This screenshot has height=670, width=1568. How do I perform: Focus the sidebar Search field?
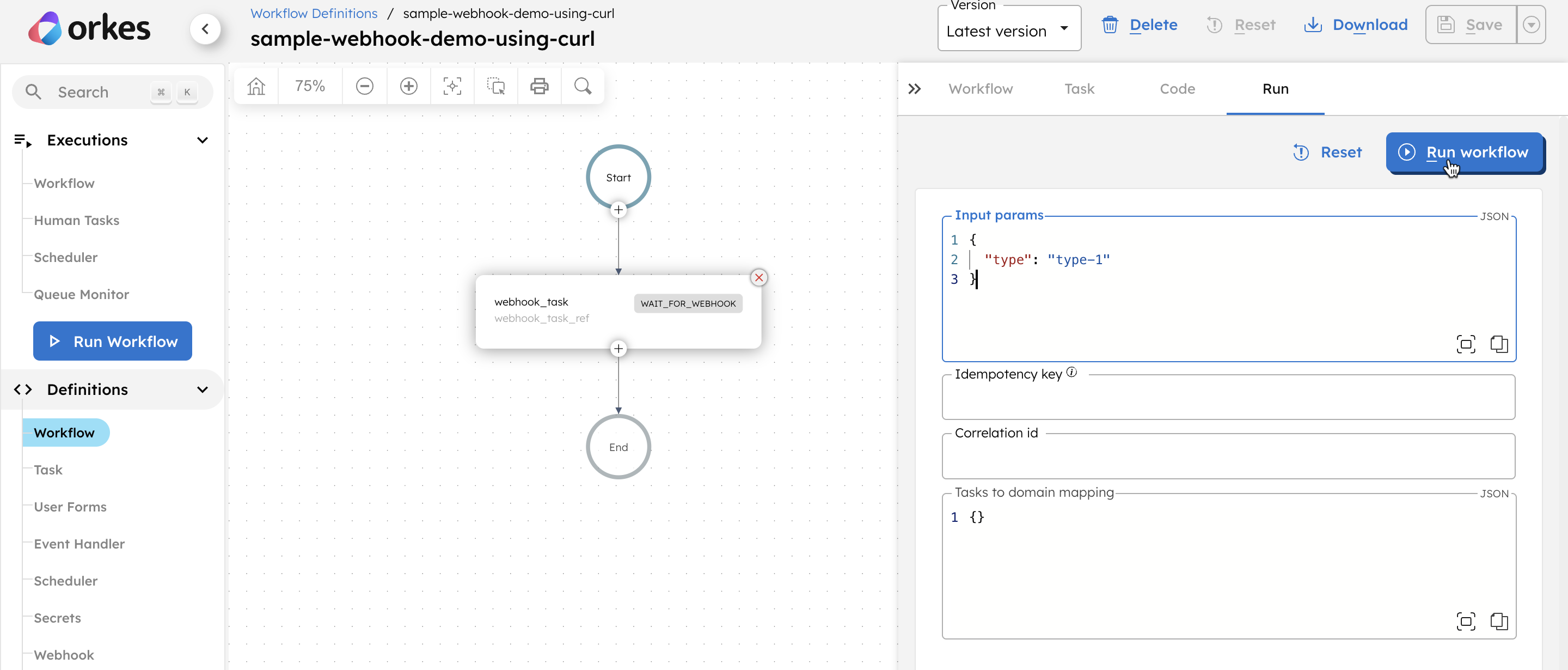(113, 92)
